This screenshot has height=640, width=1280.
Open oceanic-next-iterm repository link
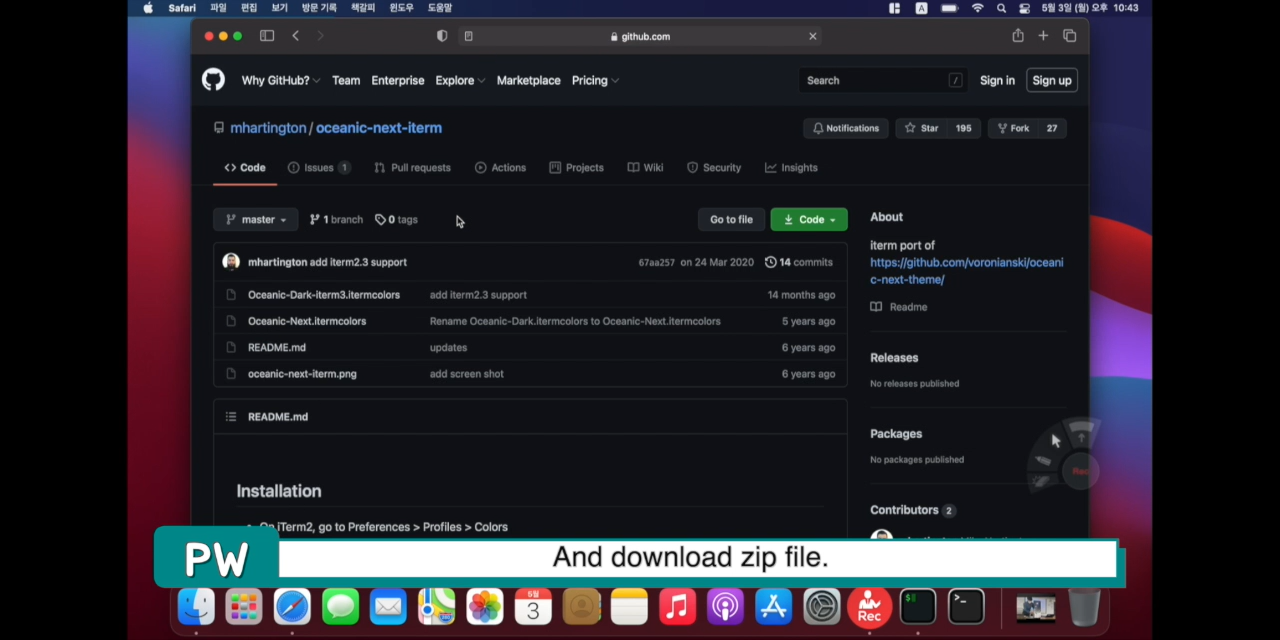[379, 128]
